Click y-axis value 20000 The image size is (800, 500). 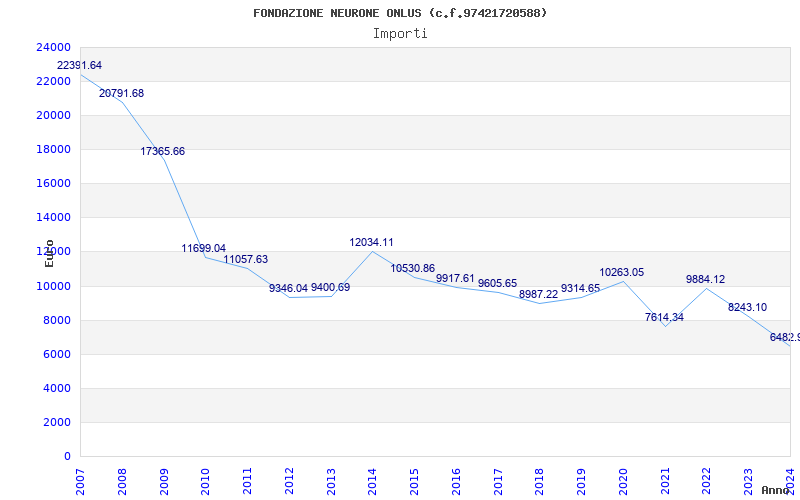point(53,115)
